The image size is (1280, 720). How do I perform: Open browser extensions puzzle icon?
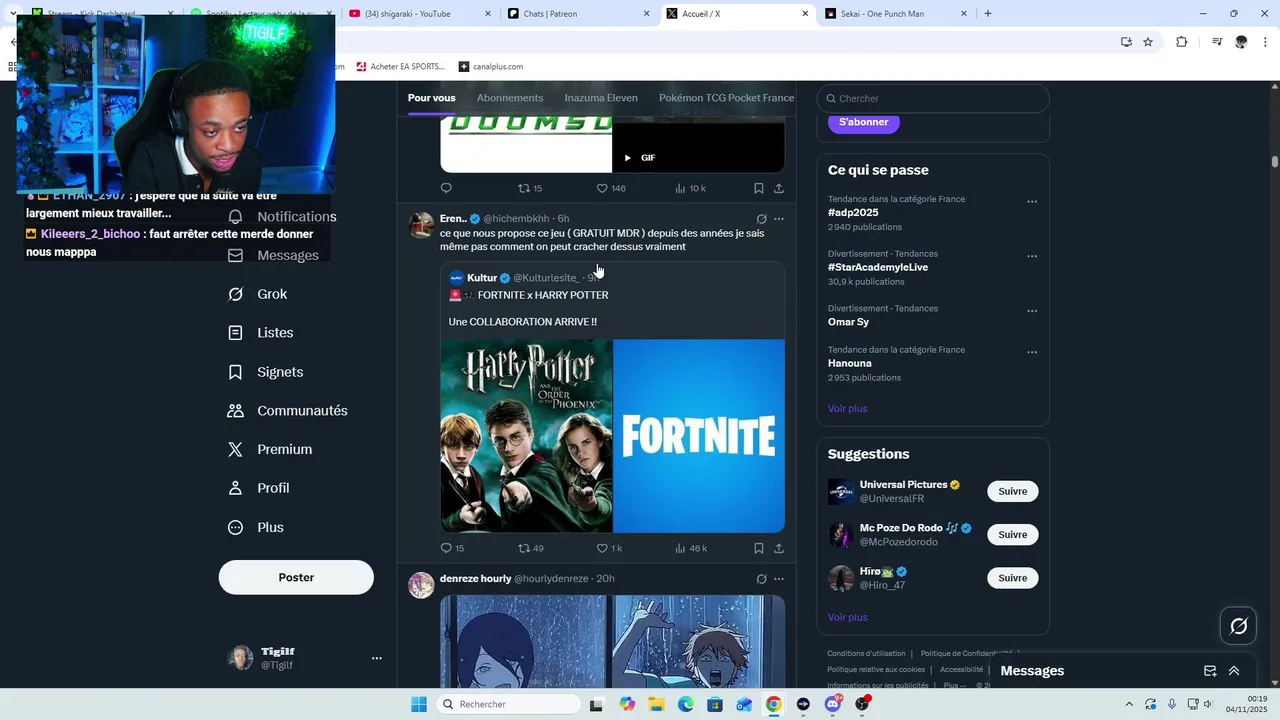coord(1182,42)
